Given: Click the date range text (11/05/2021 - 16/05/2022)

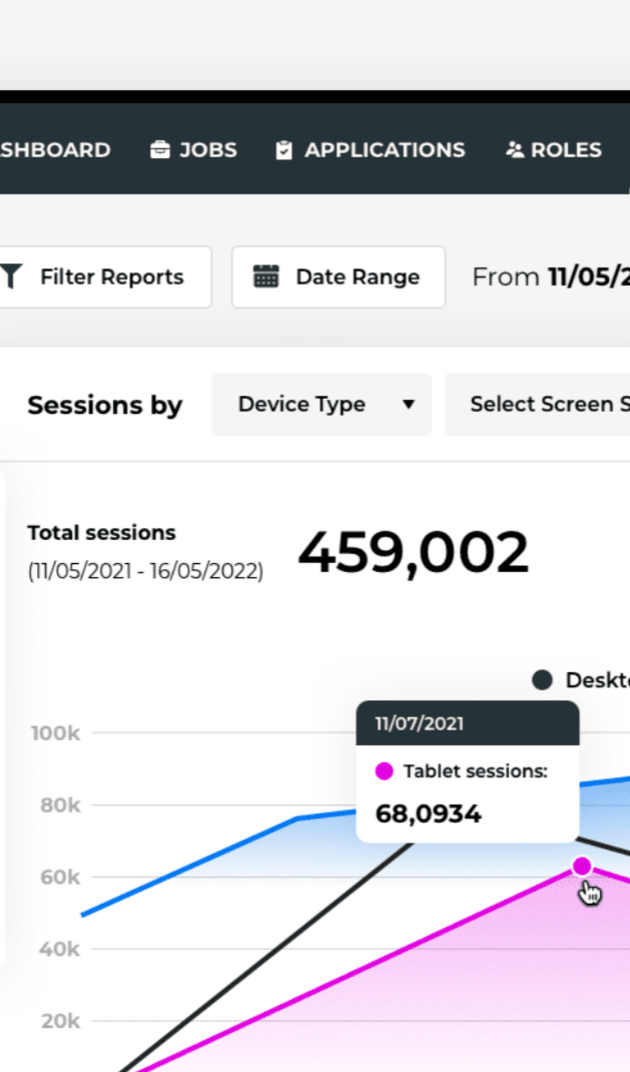Looking at the screenshot, I should coord(145,571).
